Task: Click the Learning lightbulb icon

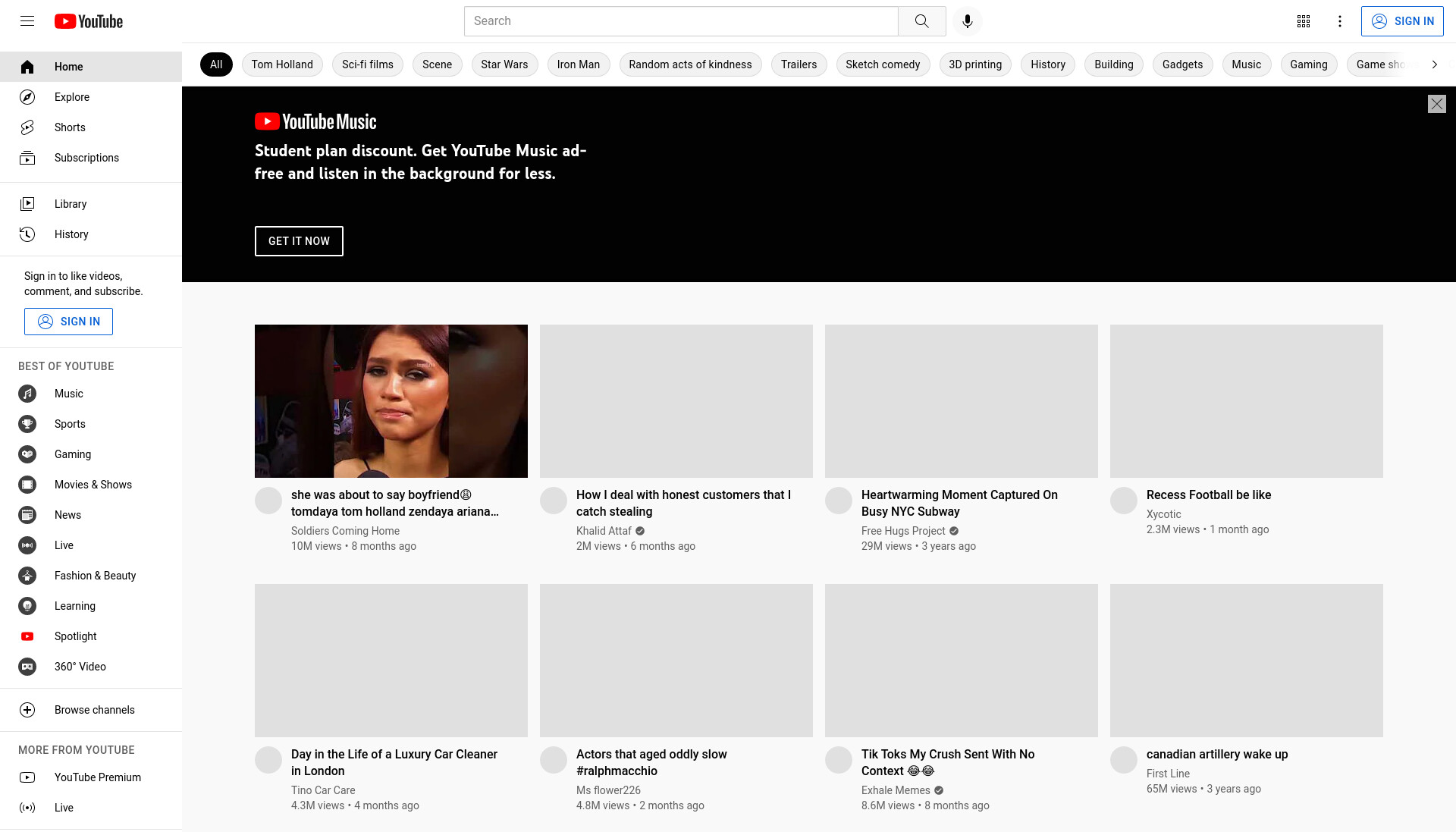Action: click(27, 606)
